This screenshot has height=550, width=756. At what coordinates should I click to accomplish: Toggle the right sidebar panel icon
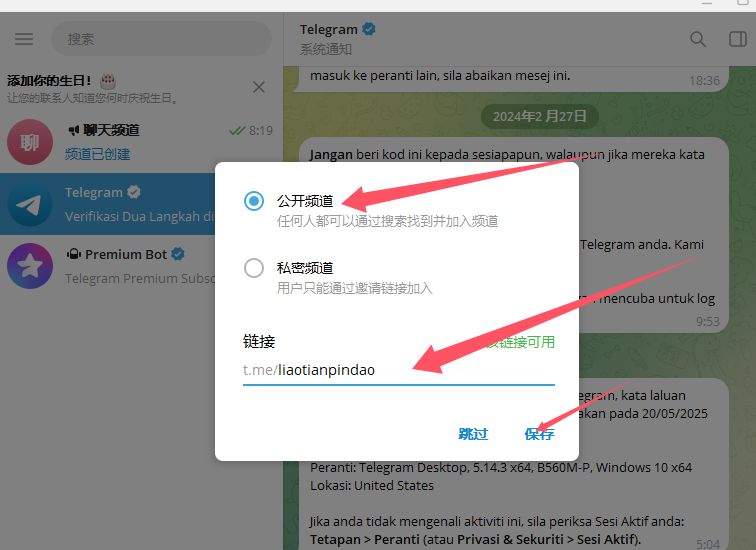click(737, 39)
